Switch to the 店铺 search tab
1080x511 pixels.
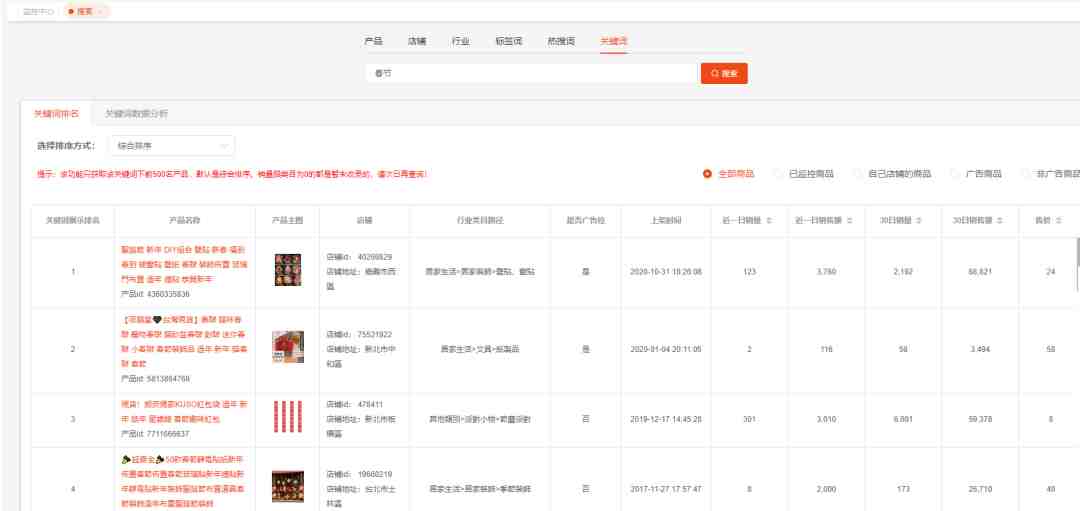click(x=417, y=41)
